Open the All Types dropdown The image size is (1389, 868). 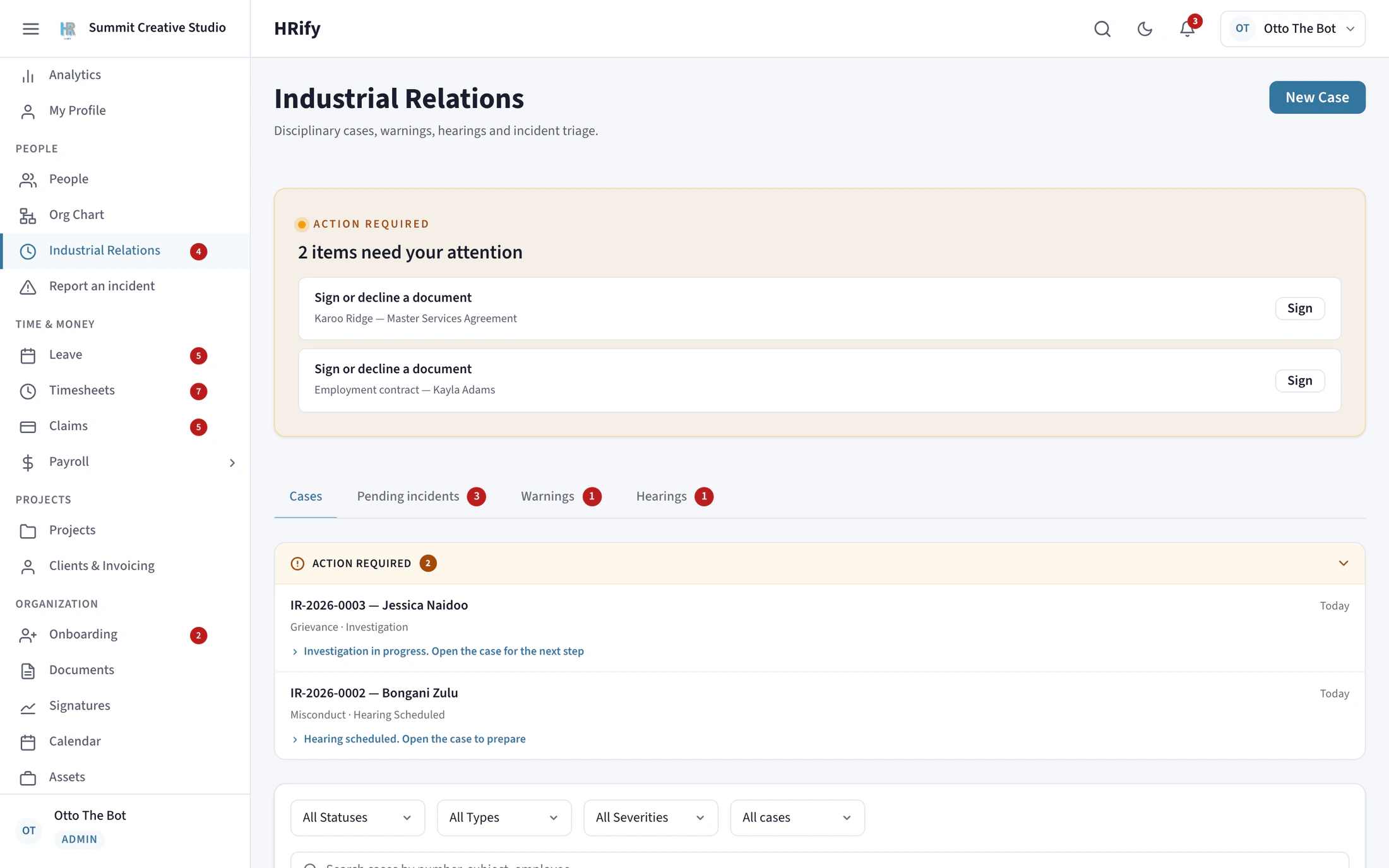(x=504, y=817)
